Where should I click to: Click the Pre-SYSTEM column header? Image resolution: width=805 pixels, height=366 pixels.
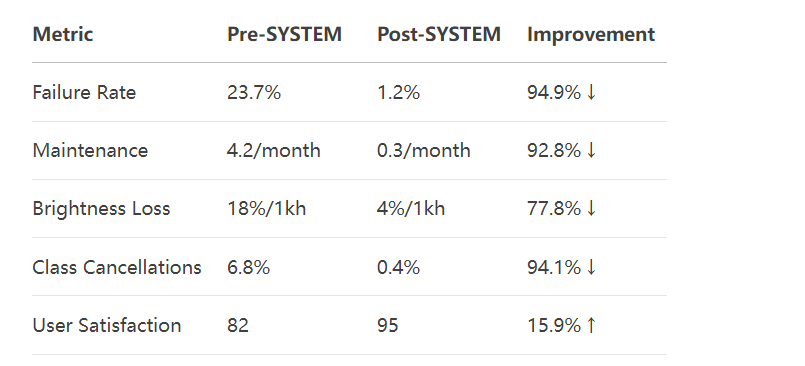pyautogui.click(x=284, y=34)
